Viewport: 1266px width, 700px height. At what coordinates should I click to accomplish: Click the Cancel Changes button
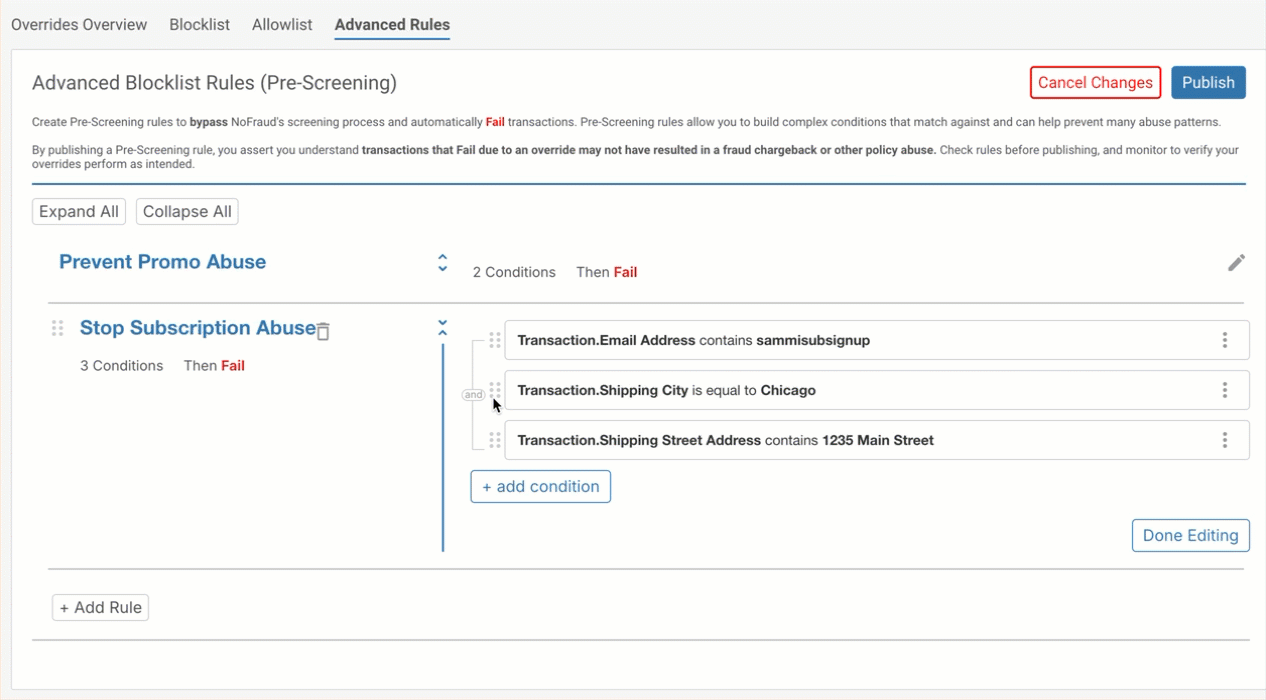tap(1095, 83)
